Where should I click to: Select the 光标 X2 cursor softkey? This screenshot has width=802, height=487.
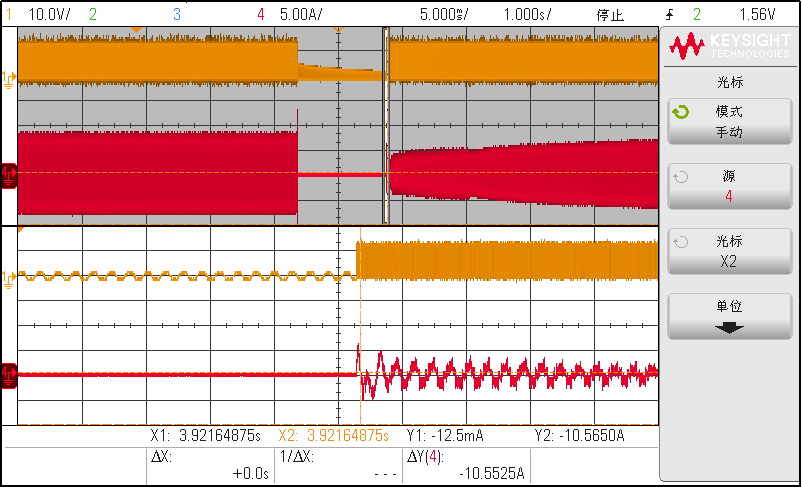click(729, 251)
